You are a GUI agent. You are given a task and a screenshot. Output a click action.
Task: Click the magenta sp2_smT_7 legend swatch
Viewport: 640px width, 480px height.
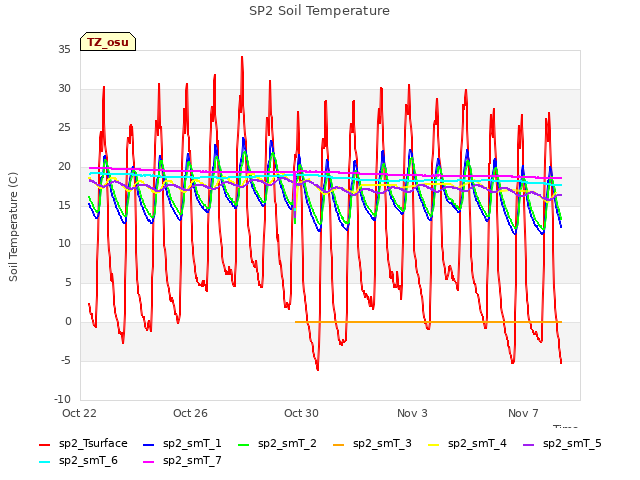click(x=149, y=462)
